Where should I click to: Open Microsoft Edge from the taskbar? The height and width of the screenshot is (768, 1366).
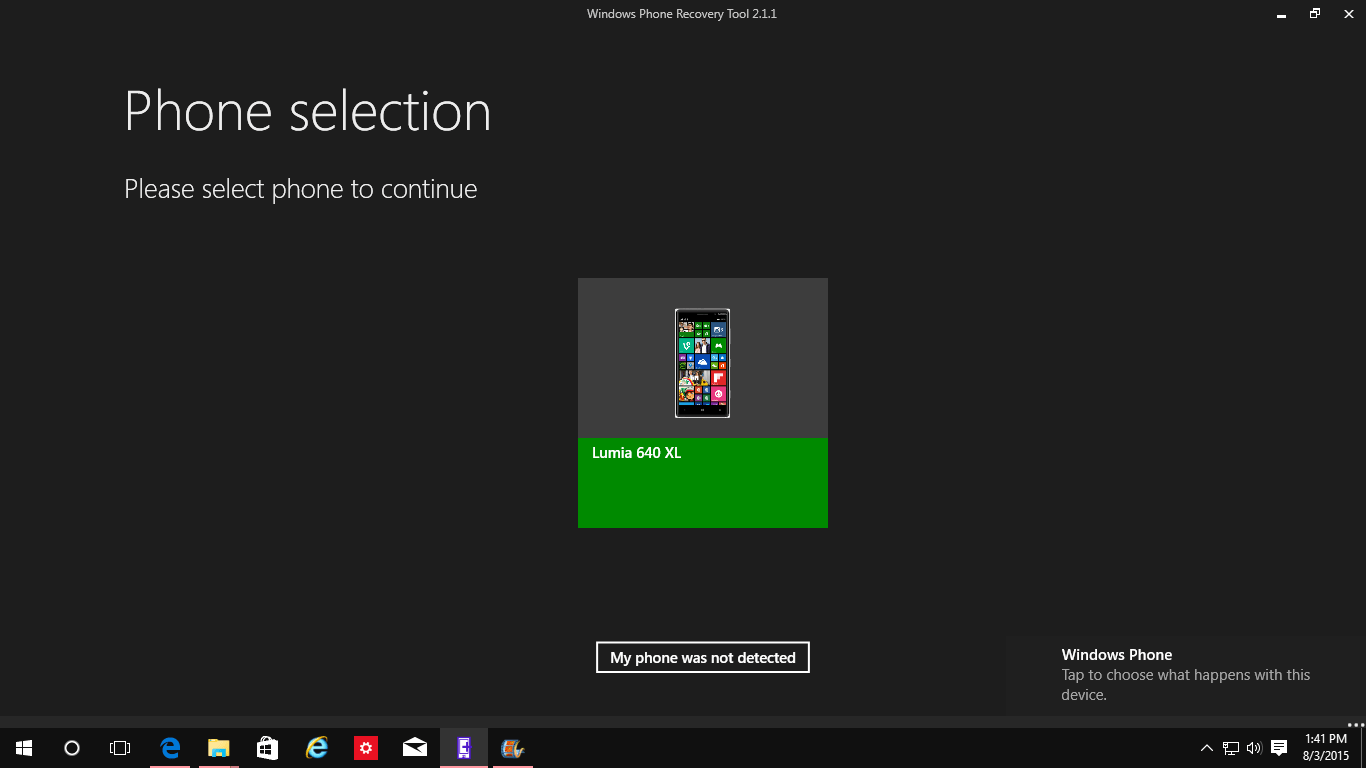(170, 747)
